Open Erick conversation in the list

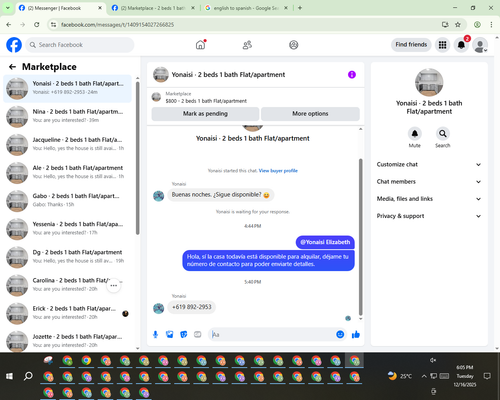click(x=68, y=313)
